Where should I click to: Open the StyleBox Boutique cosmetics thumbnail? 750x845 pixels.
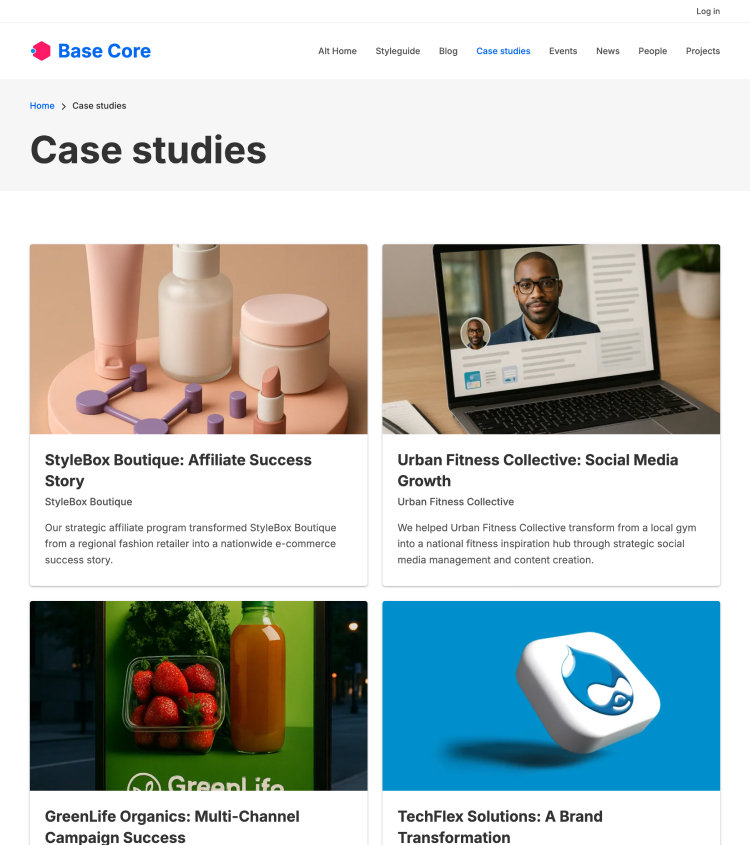click(x=199, y=339)
